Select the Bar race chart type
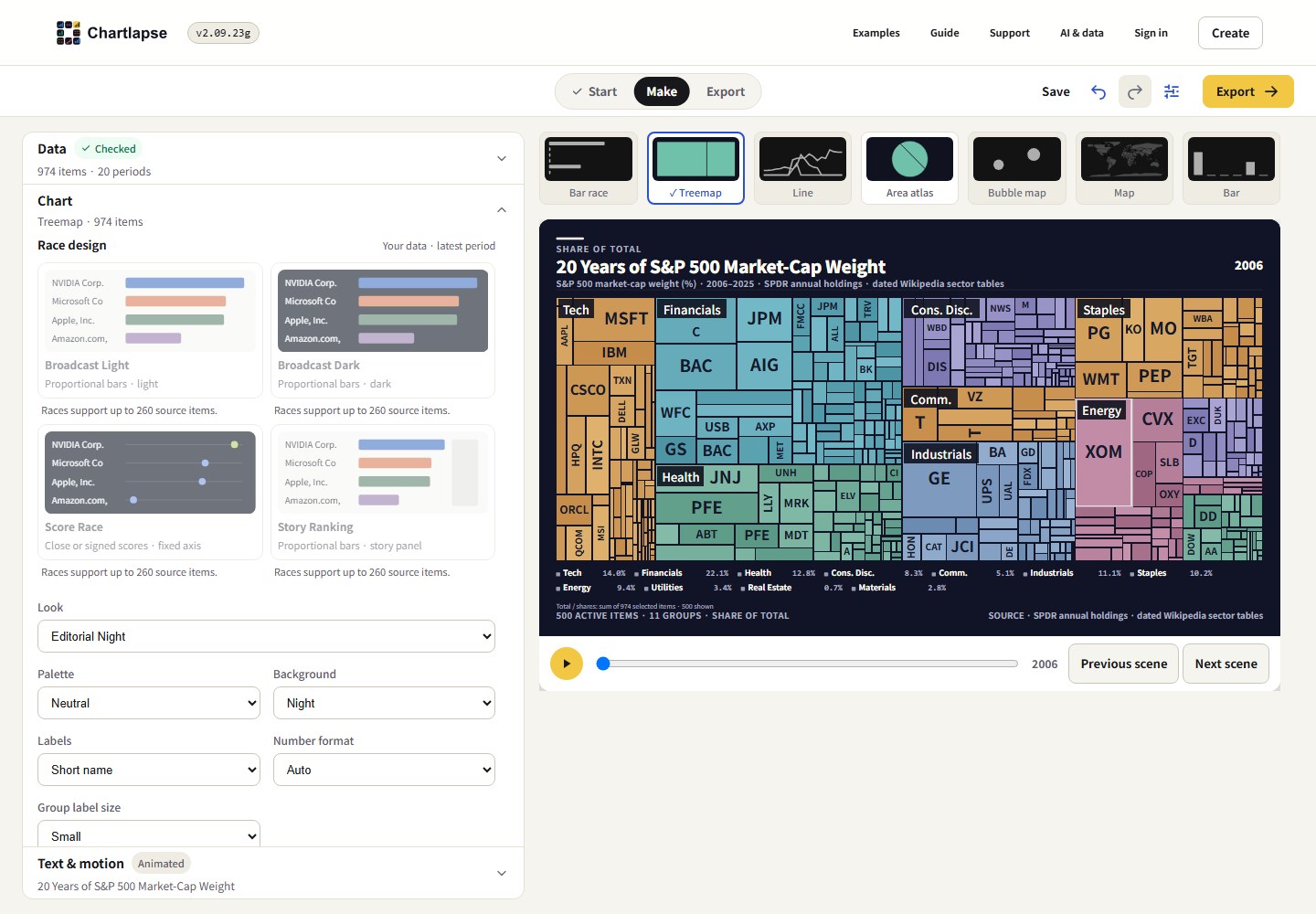 (589, 168)
